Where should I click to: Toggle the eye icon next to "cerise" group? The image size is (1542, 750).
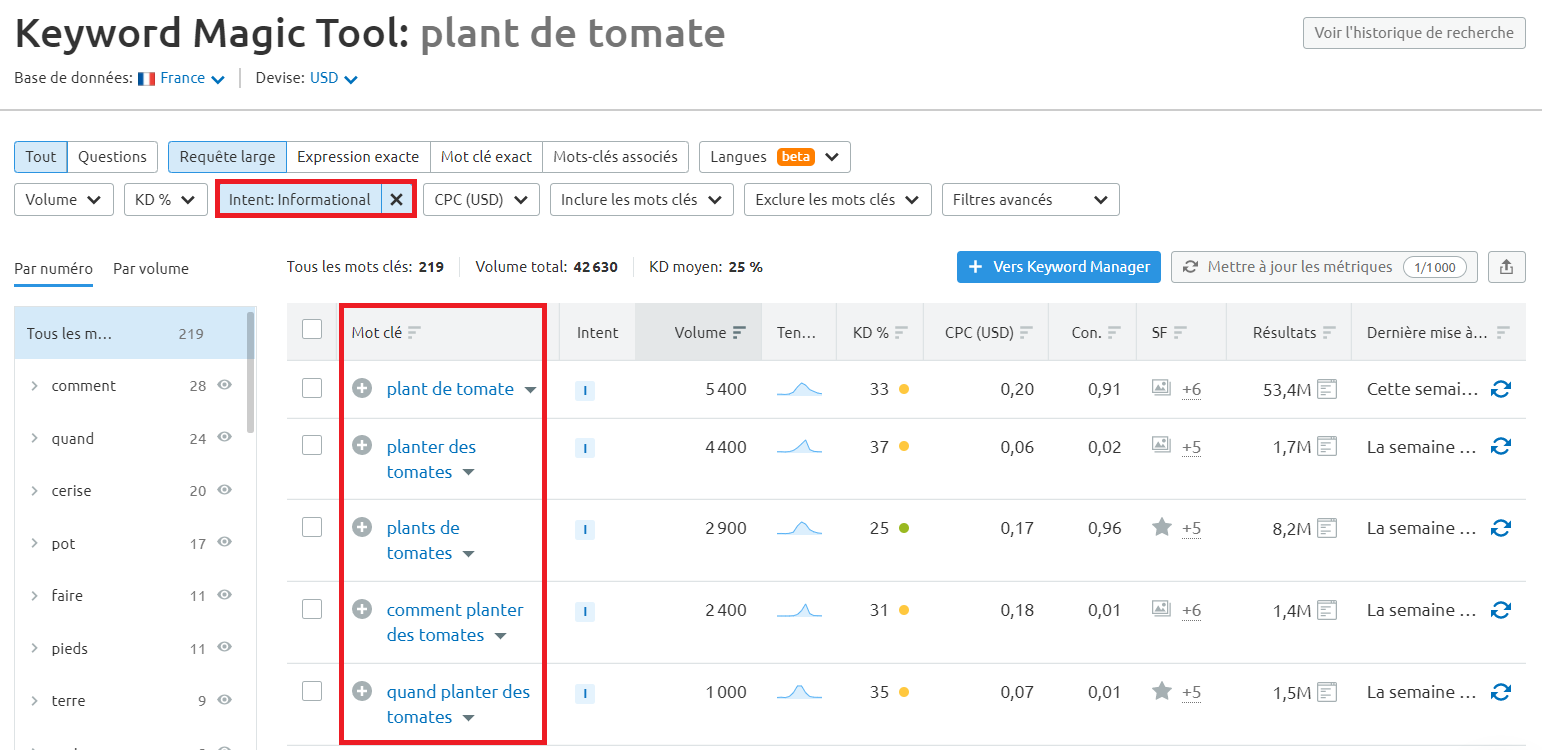pyautogui.click(x=224, y=490)
